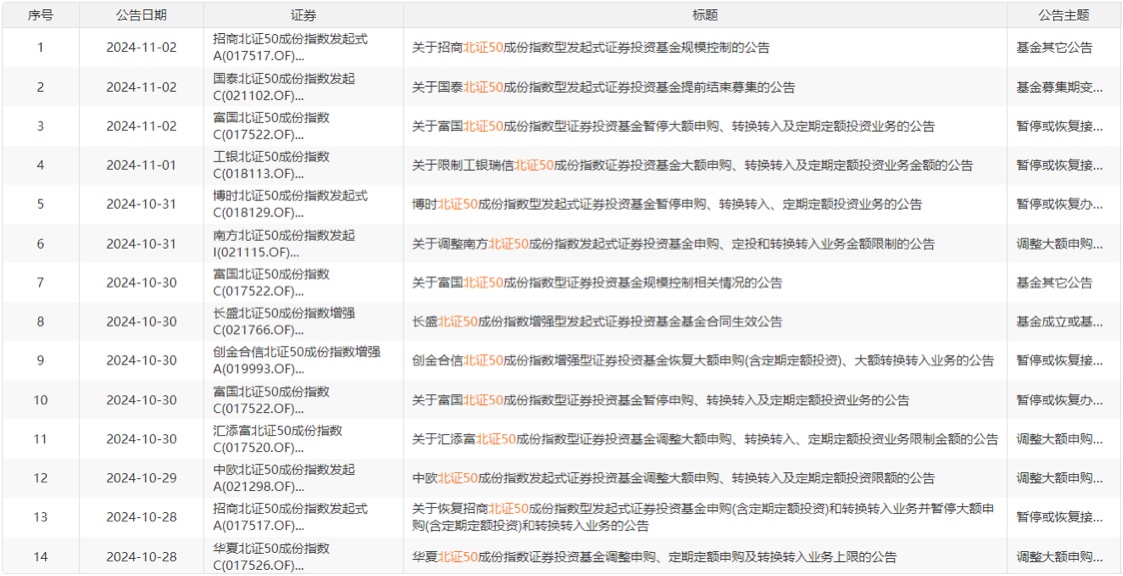Click 基金募集期变 topic in row 2

(x=1059, y=87)
